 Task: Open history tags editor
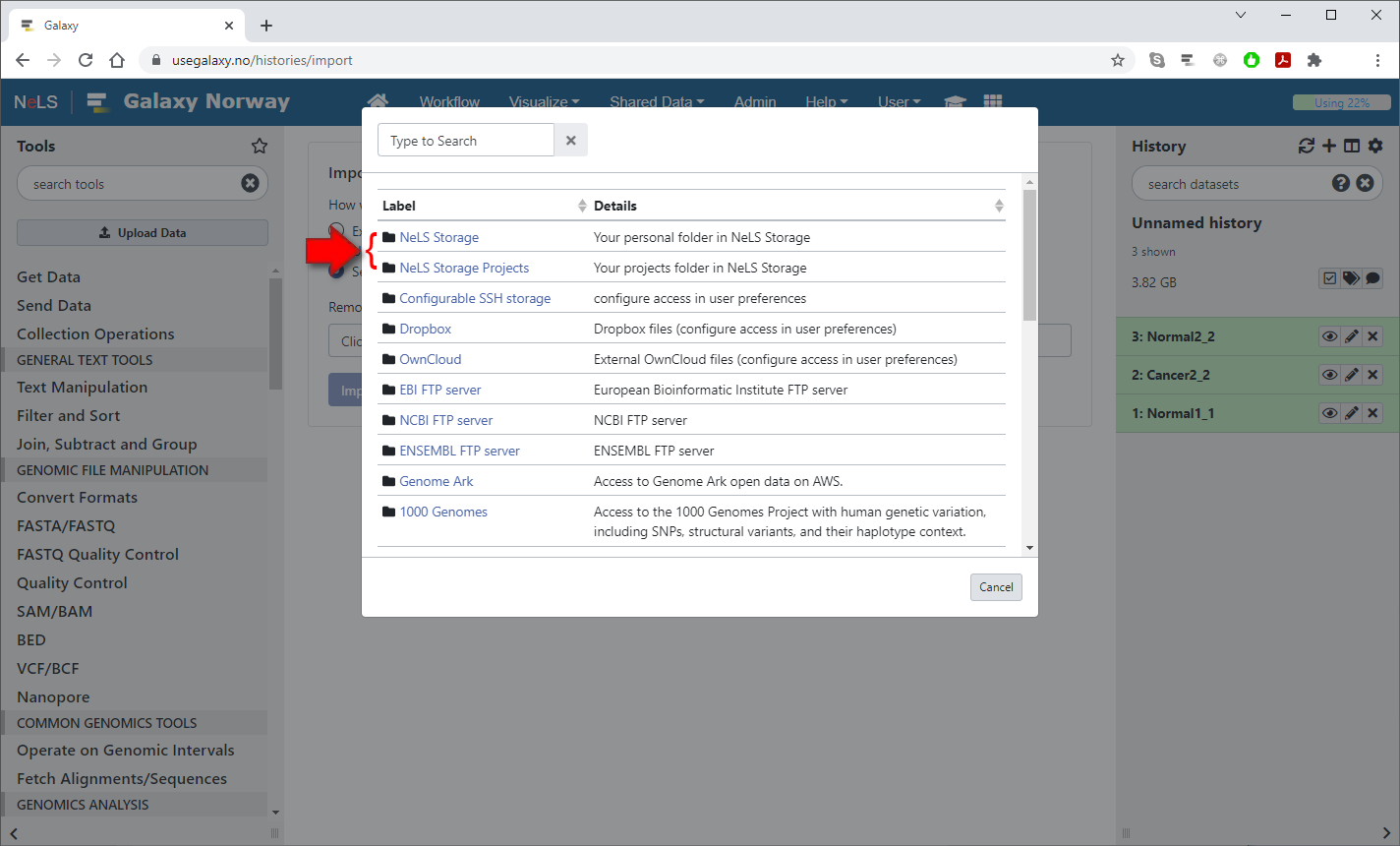(x=1351, y=278)
